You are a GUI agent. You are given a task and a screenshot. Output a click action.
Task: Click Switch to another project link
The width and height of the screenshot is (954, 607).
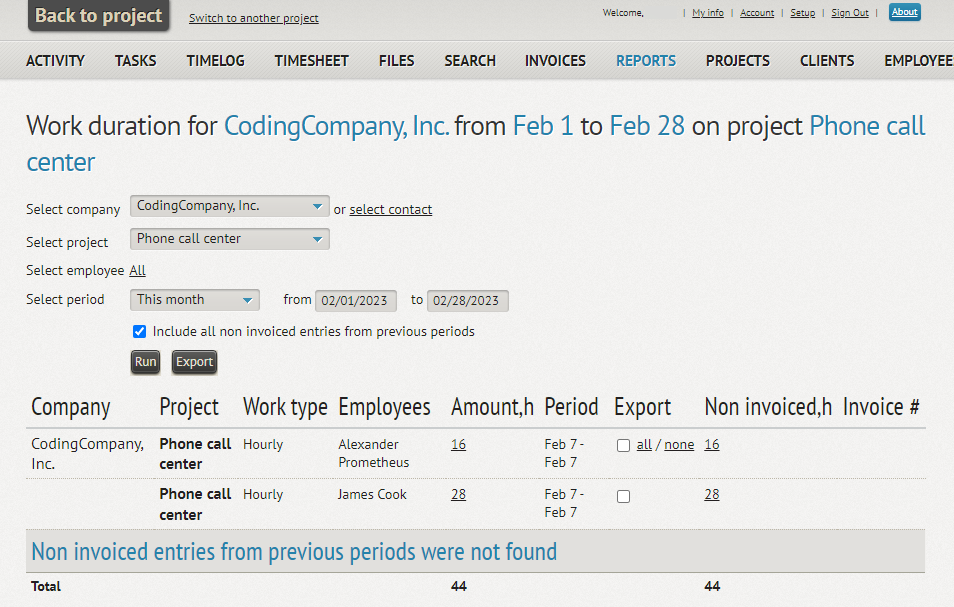(x=254, y=19)
